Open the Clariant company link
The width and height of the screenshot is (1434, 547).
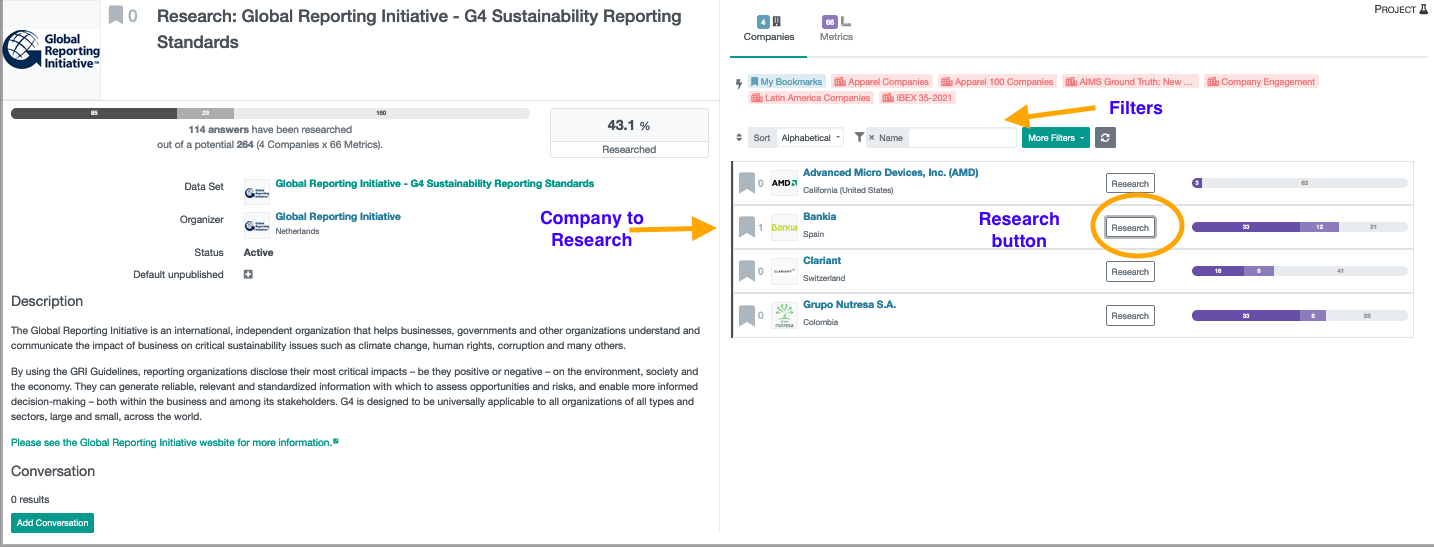click(822, 261)
